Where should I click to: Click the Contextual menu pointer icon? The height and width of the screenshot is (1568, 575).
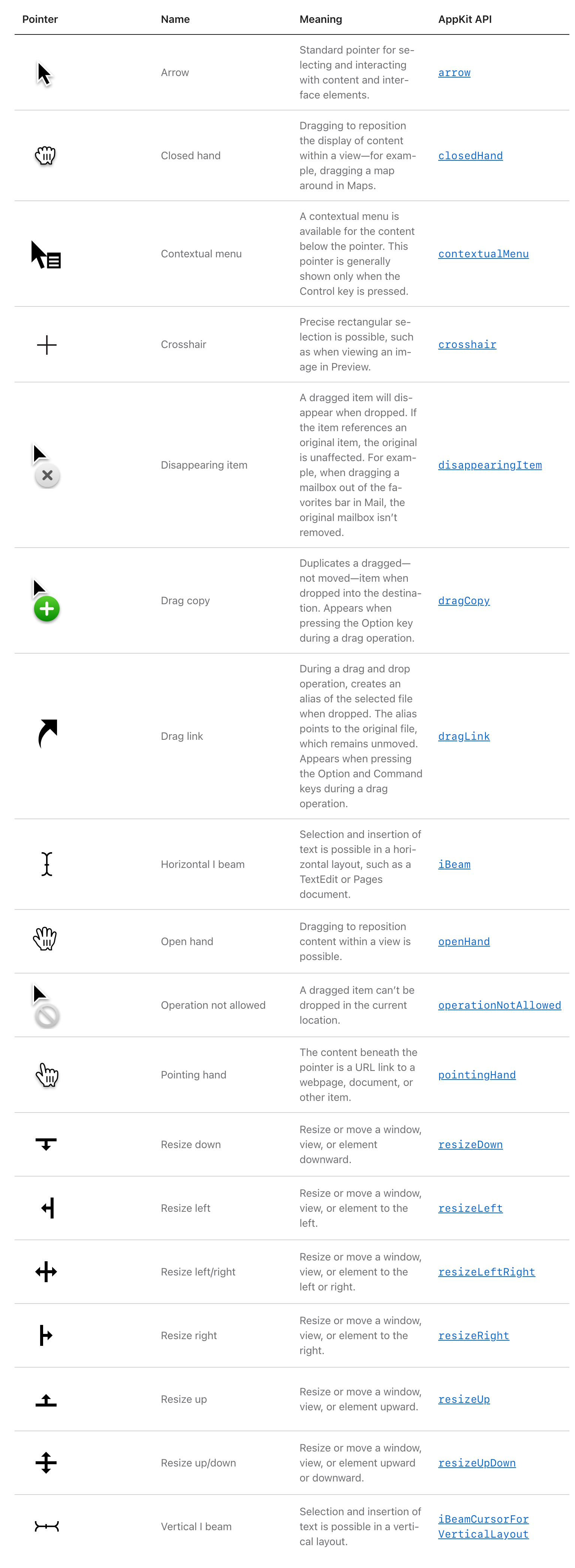46,254
